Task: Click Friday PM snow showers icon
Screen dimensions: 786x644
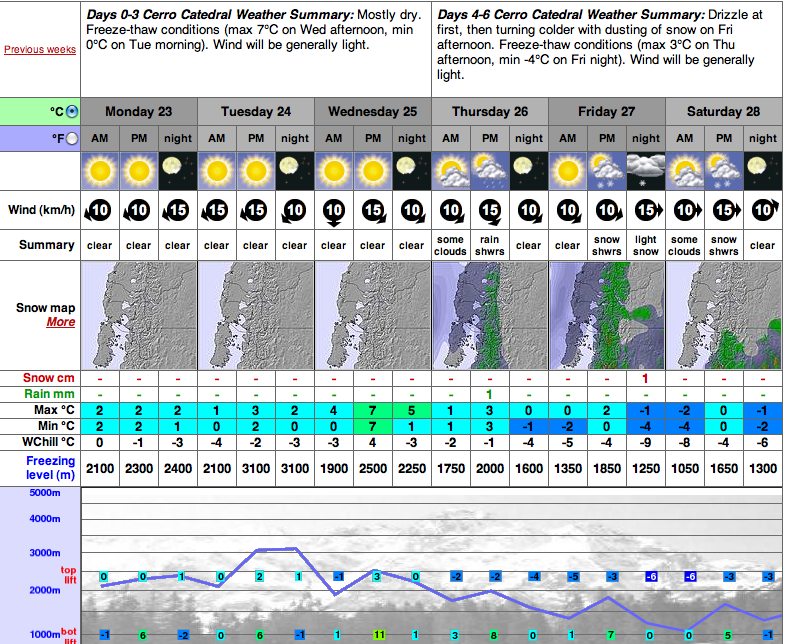Action: point(607,171)
